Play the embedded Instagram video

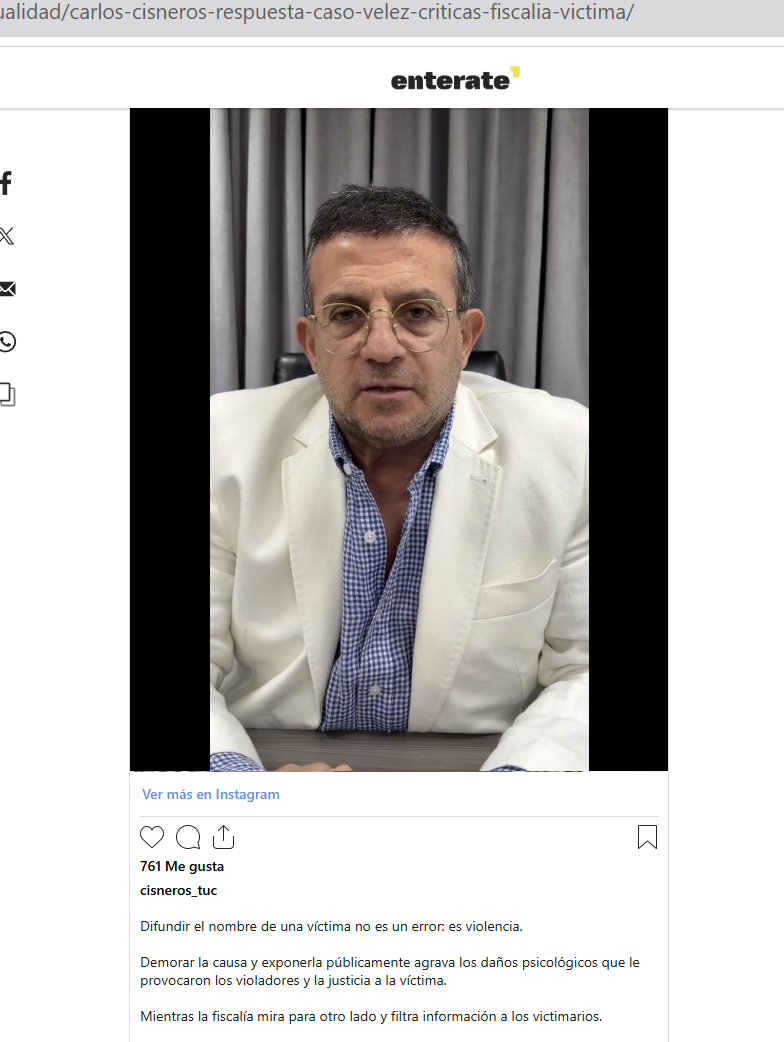pos(399,439)
